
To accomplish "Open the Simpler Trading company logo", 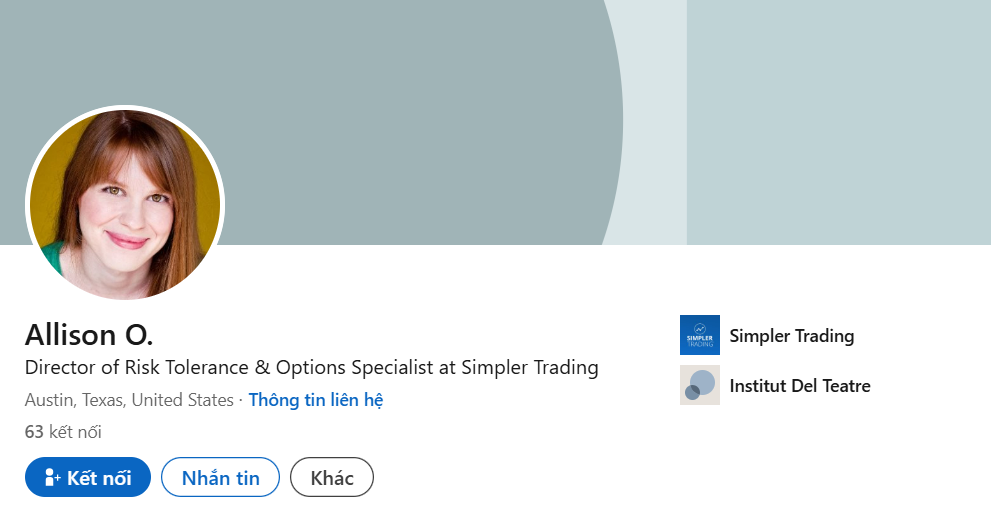I will tap(700, 335).
